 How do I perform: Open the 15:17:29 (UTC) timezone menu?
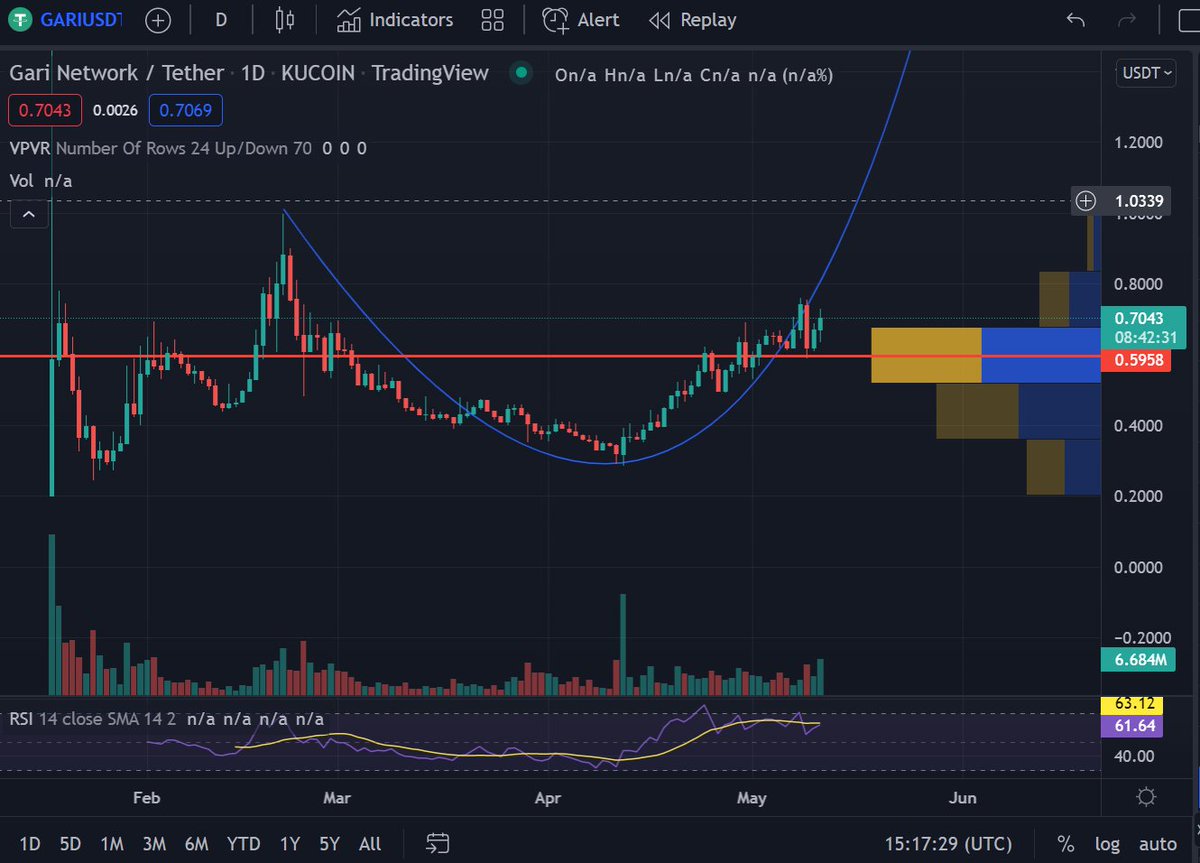tap(948, 844)
